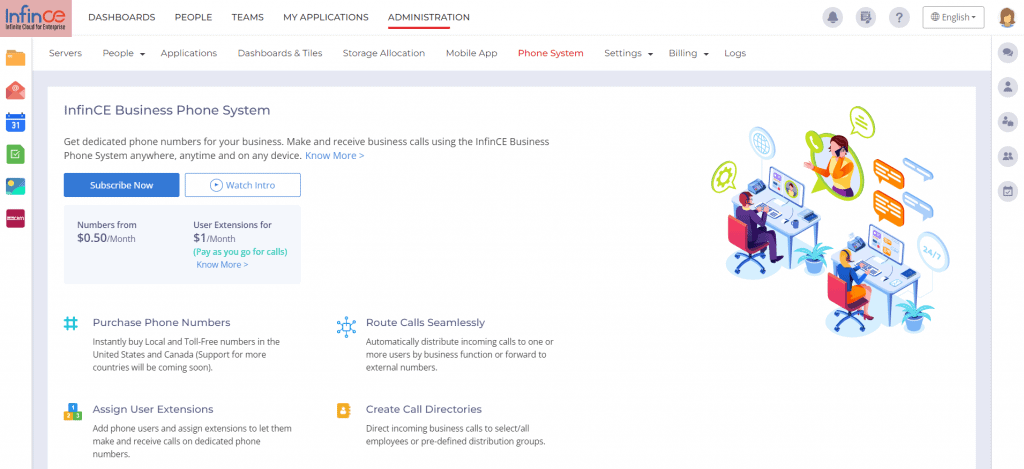Expand the Billing submenu dropdown
This screenshot has height=469, width=1024.
[x=688, y=53]
